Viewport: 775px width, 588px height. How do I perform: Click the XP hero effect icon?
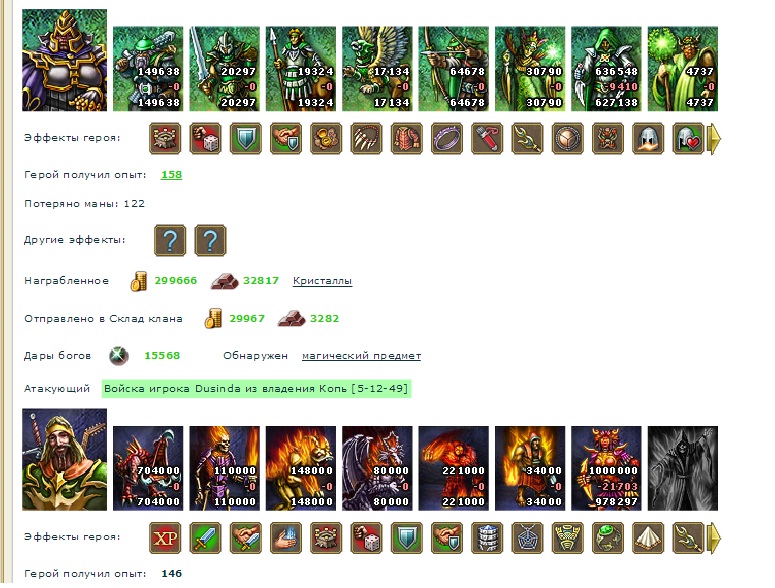click(165, 538)
